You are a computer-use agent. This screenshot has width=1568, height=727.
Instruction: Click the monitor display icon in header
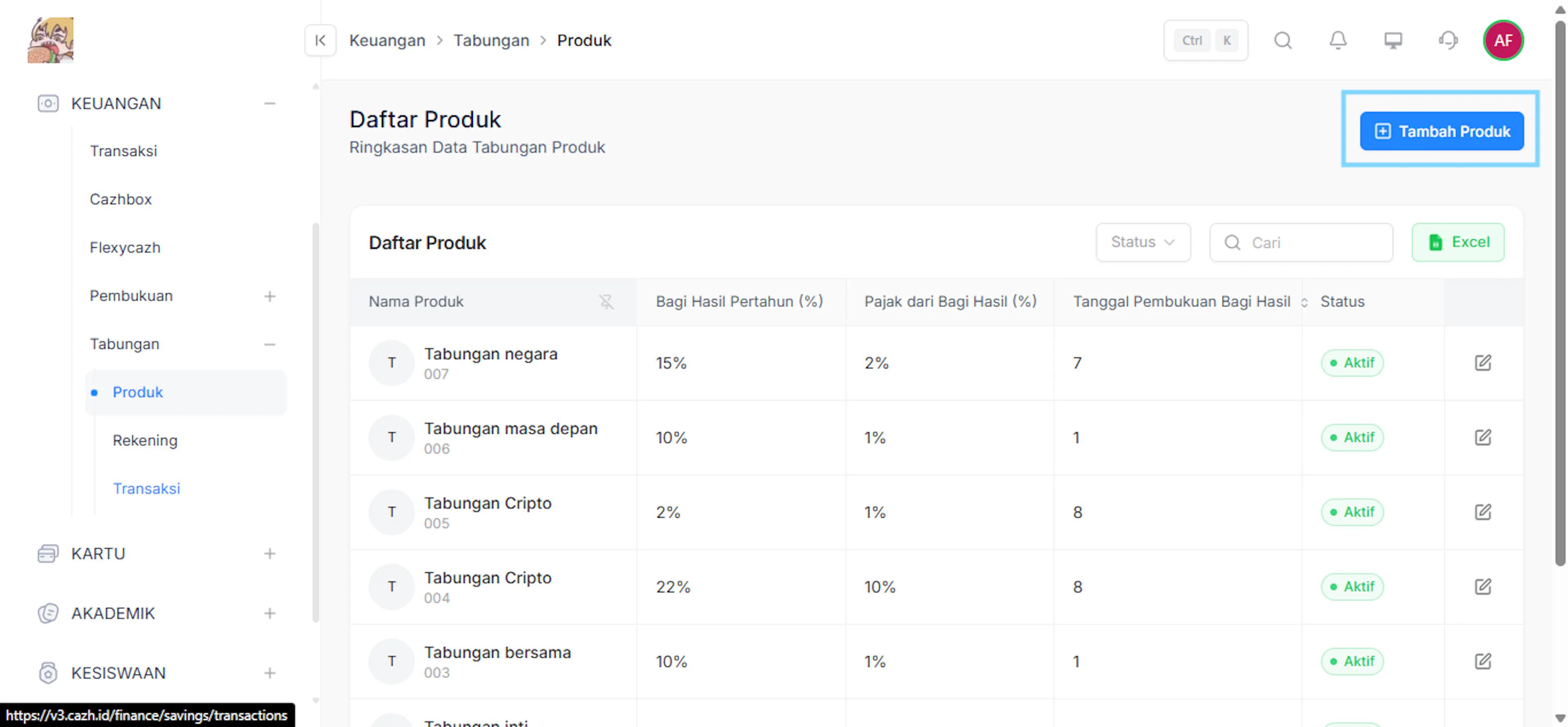(x=1393, y=40)
